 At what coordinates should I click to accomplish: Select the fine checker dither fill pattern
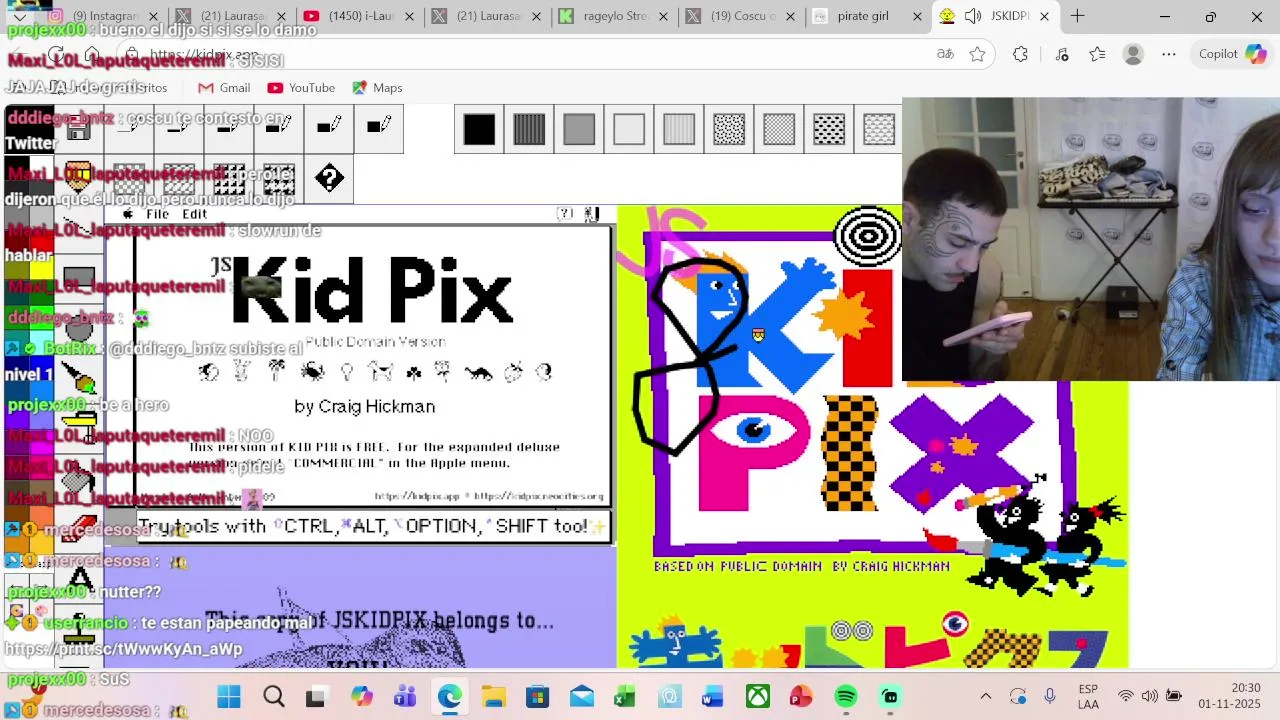[779, 129]
